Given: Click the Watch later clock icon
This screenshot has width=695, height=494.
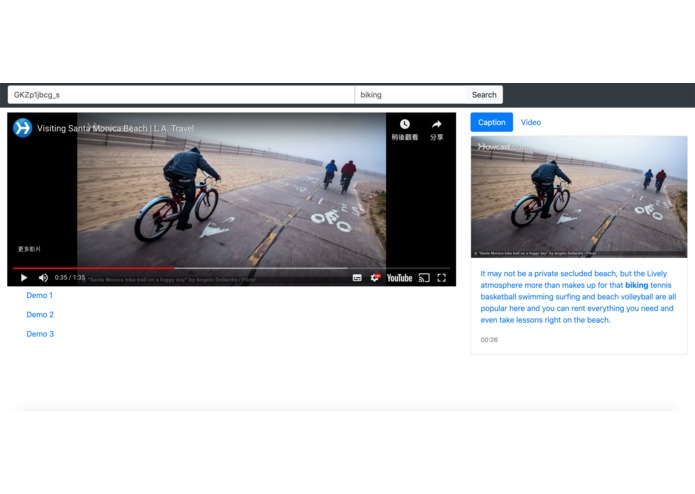Looking at the screenshot, I should (405, 124).
